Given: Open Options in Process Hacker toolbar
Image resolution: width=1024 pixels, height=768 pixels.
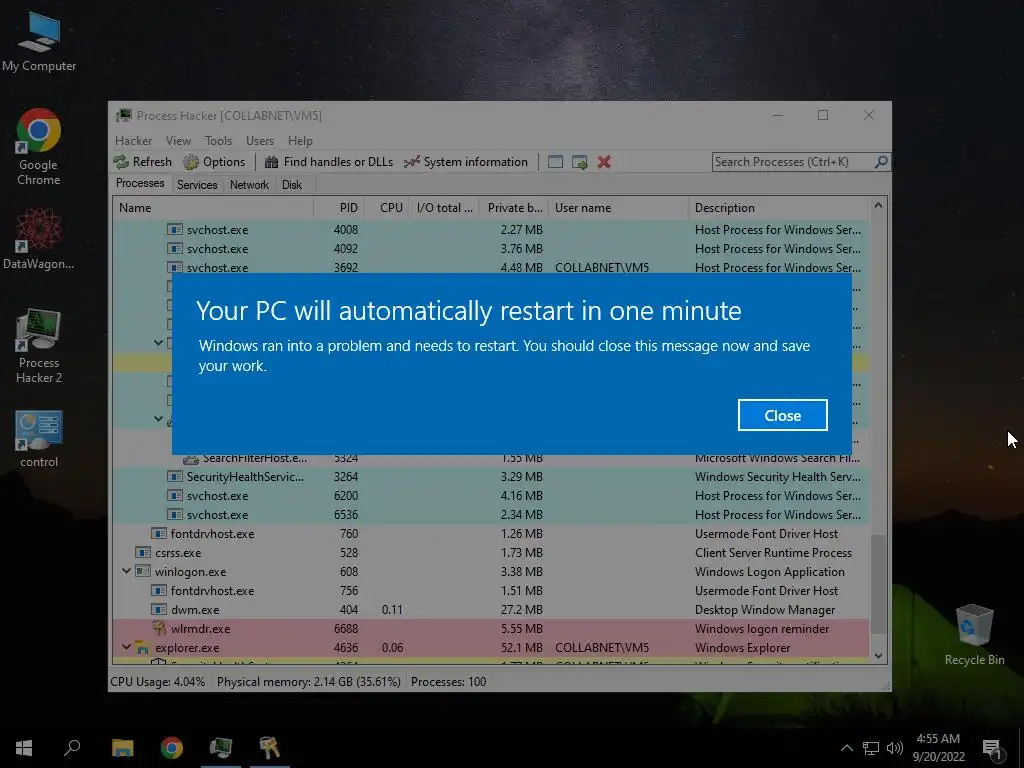Looking at the screenshot, I should coord(214,162).
